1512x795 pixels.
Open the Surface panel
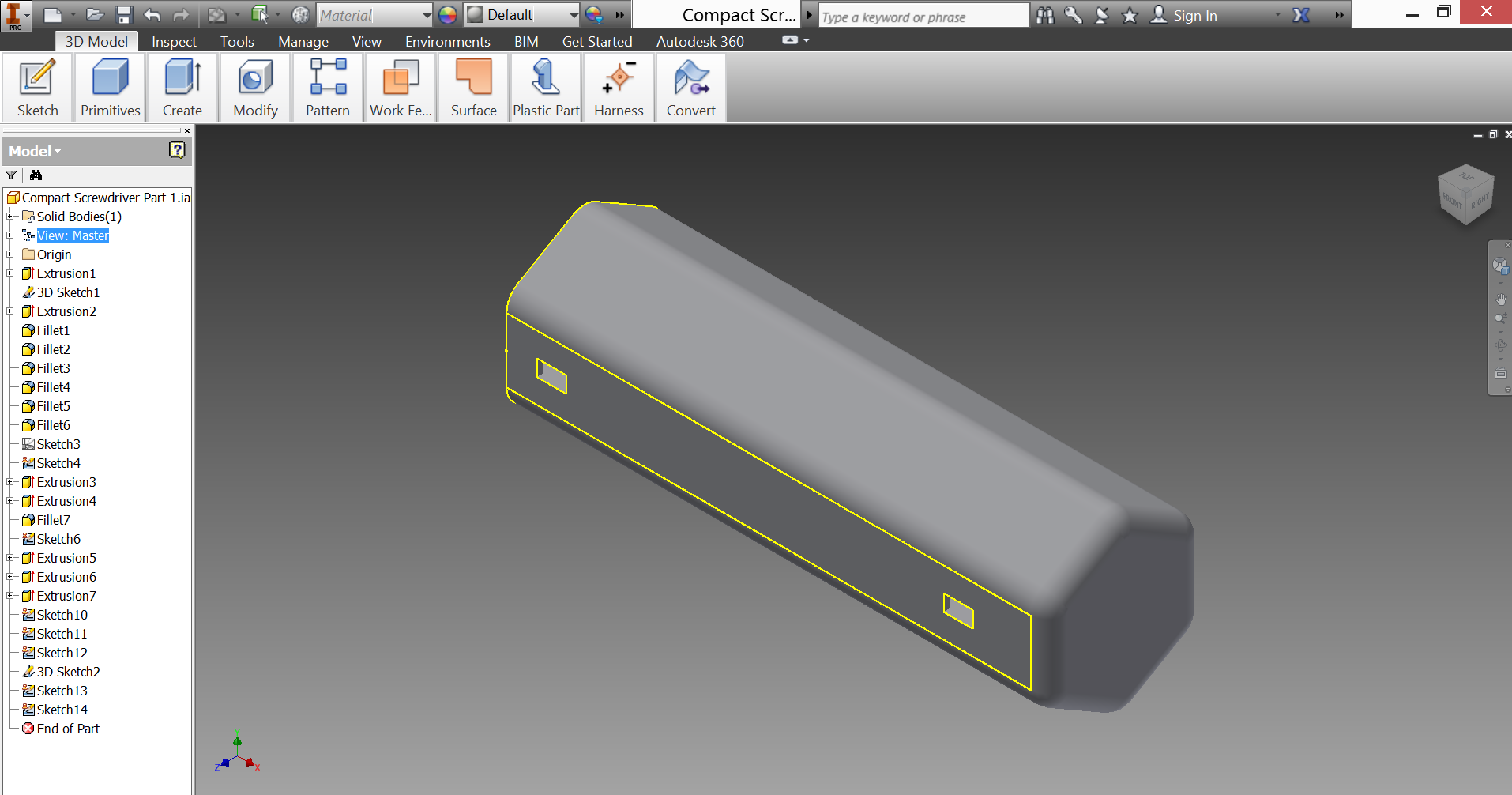point(474,88)
